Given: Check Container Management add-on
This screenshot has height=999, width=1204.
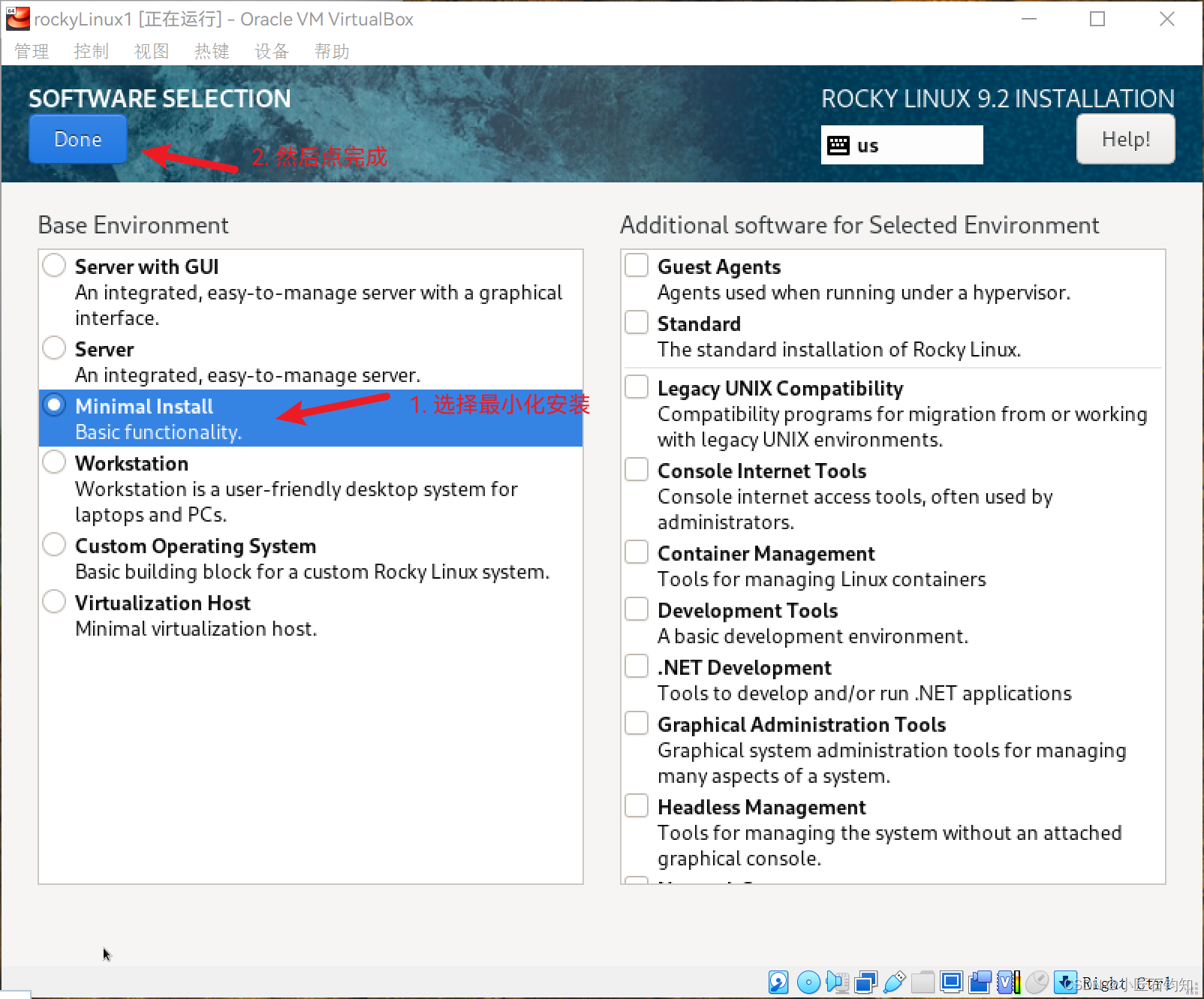Looking at the screenshot, I should pyautogui.click(x=637, y=552).
